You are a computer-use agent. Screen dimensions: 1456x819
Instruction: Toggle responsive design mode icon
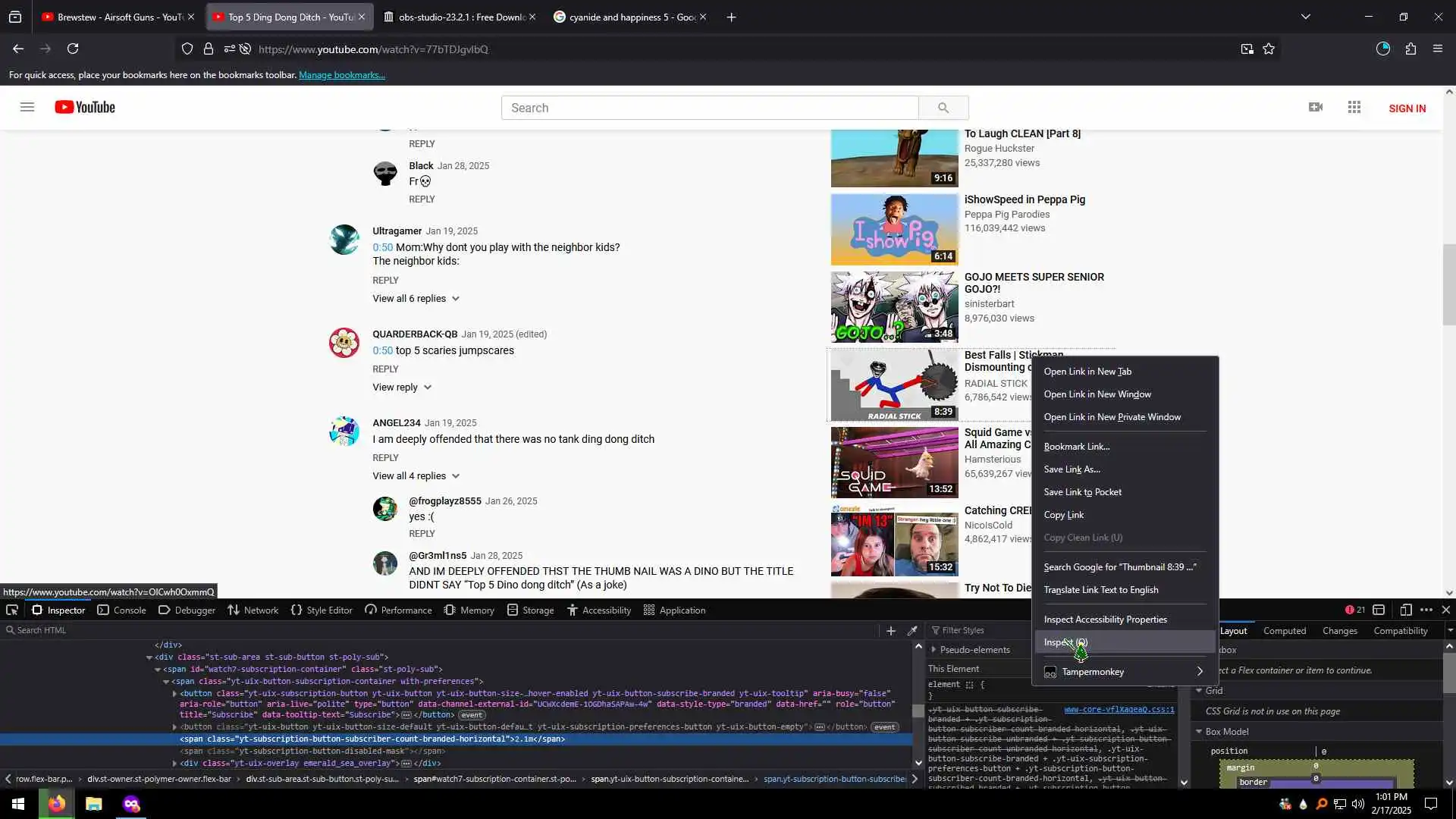(1405, 610)
